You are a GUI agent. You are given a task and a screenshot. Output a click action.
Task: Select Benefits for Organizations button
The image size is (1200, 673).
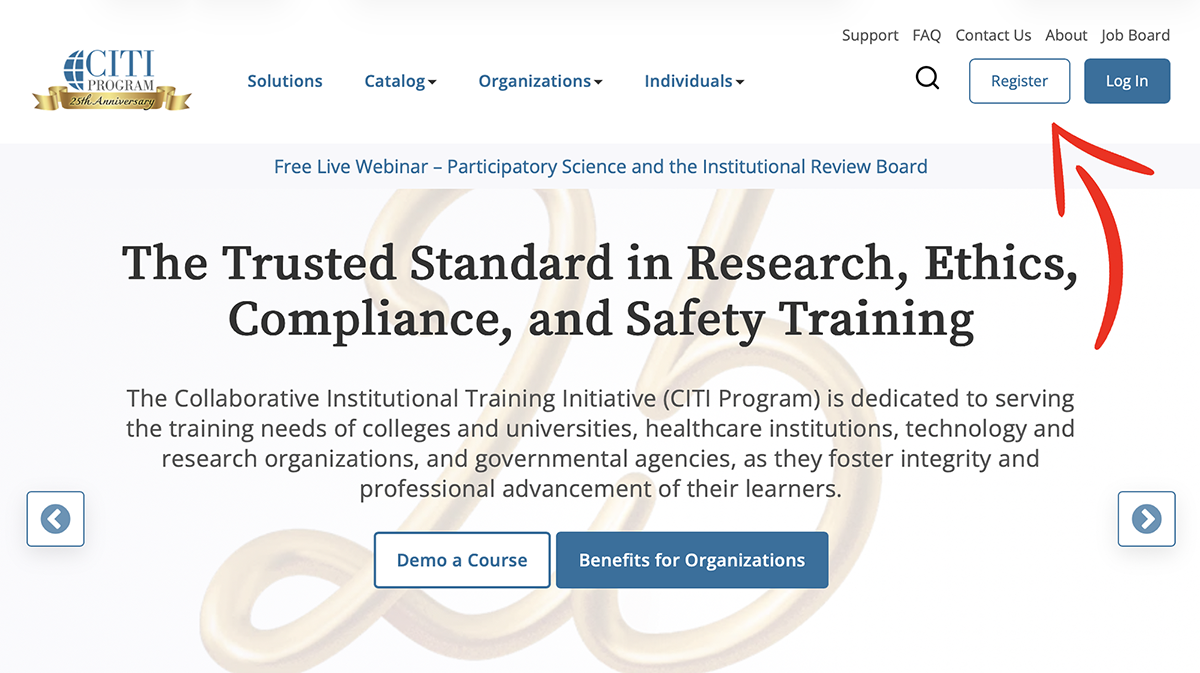692,560
